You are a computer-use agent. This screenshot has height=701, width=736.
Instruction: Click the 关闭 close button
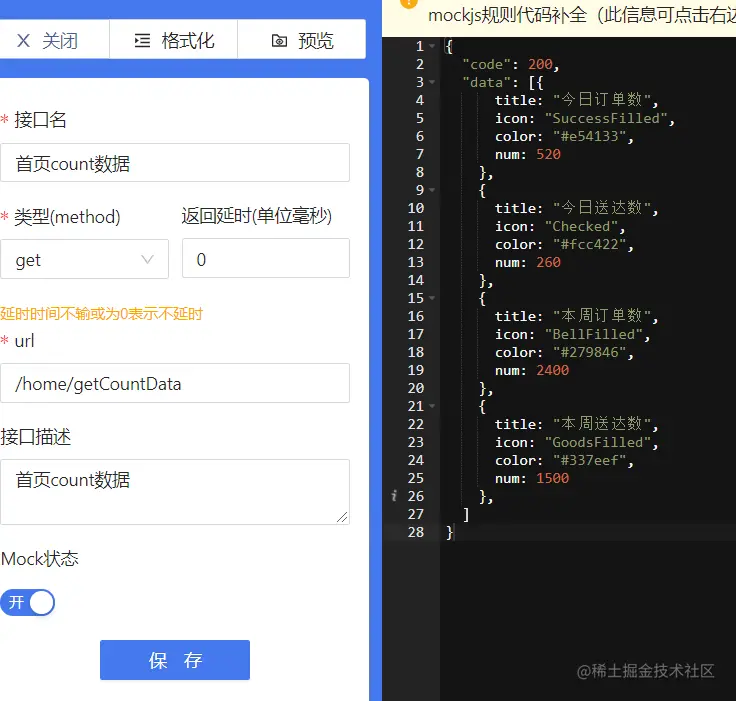click(x=54, y=40)
